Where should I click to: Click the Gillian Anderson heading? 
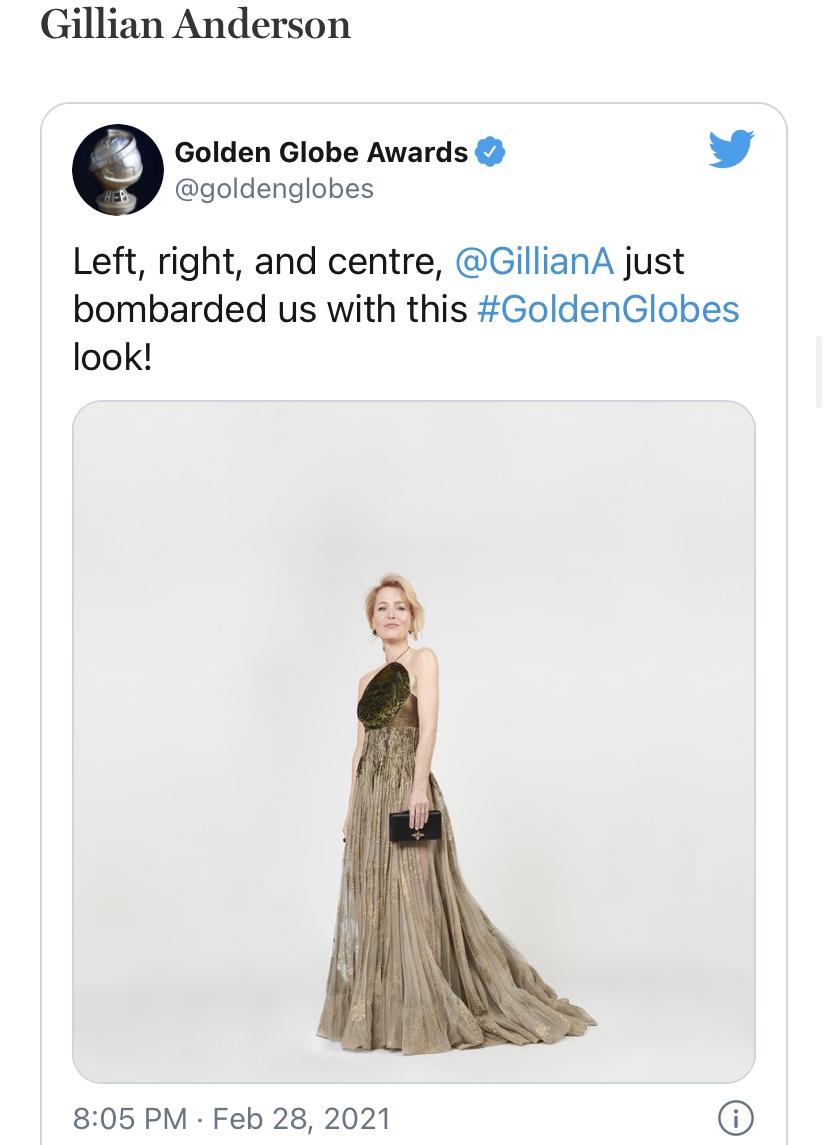pyautogui.click(x=195, y=24)
